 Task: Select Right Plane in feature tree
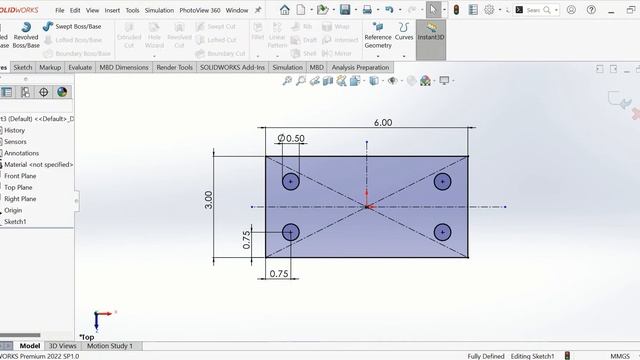click(x=20, y=199)
